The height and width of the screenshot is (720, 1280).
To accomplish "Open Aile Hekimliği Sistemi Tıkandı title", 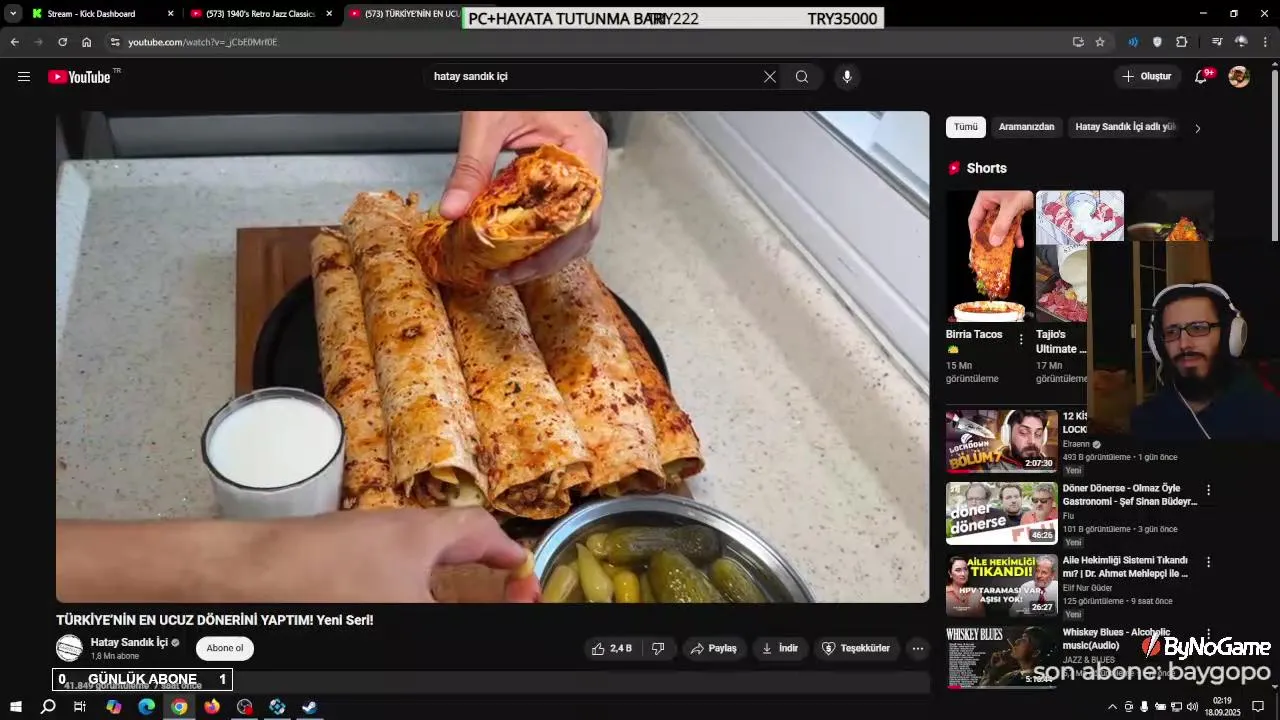I will click(x=1125, y=567).
